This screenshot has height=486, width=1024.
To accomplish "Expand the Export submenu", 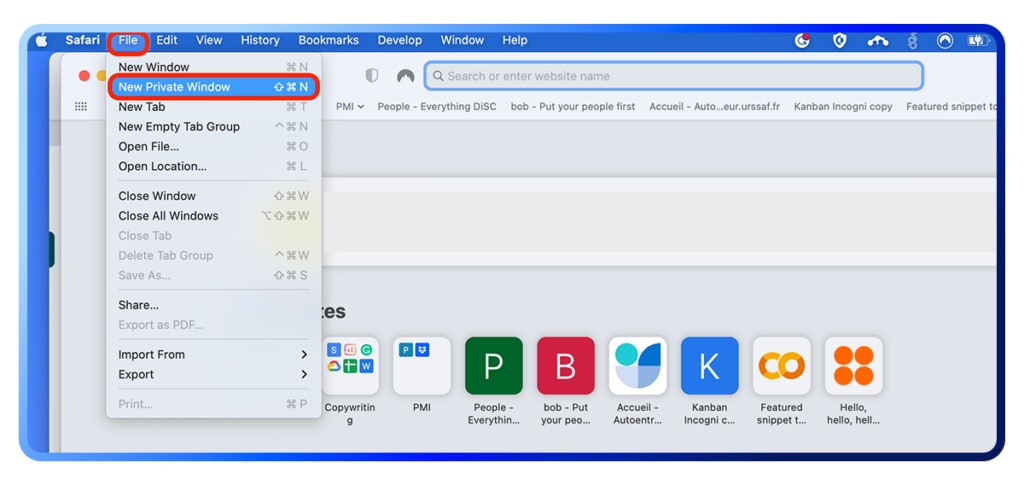I will (x=212, y=375).
